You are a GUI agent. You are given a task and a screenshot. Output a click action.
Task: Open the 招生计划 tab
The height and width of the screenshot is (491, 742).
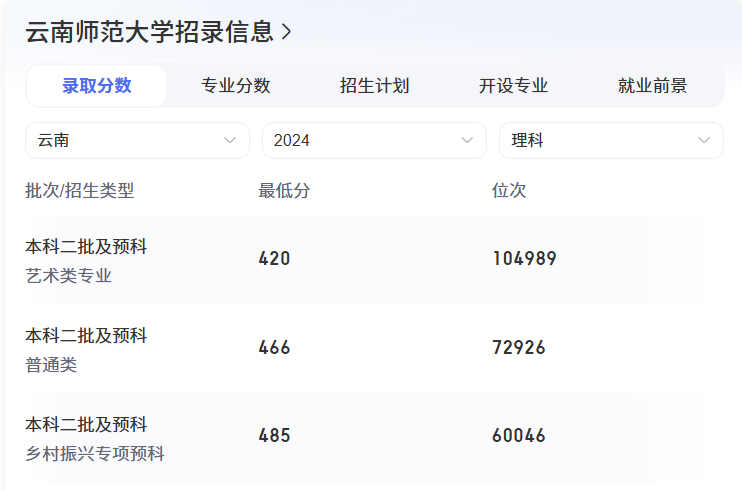point(374,86)
